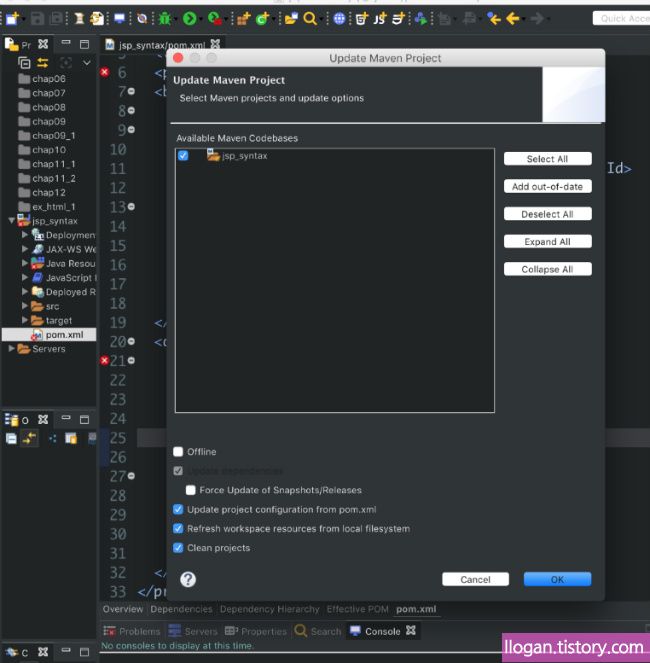Expand the JAX-WS Web Services node
Screen dimensions: 650x663
point(25,249)
